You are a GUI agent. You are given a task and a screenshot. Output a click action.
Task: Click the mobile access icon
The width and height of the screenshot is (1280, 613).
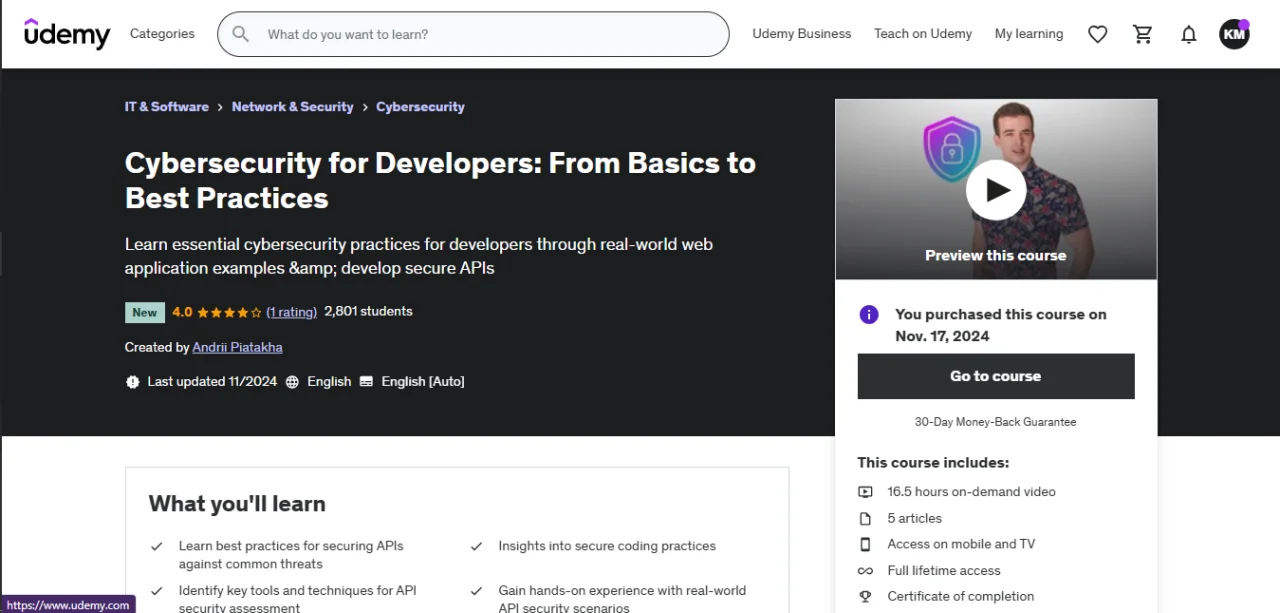(x=865, y=544)
